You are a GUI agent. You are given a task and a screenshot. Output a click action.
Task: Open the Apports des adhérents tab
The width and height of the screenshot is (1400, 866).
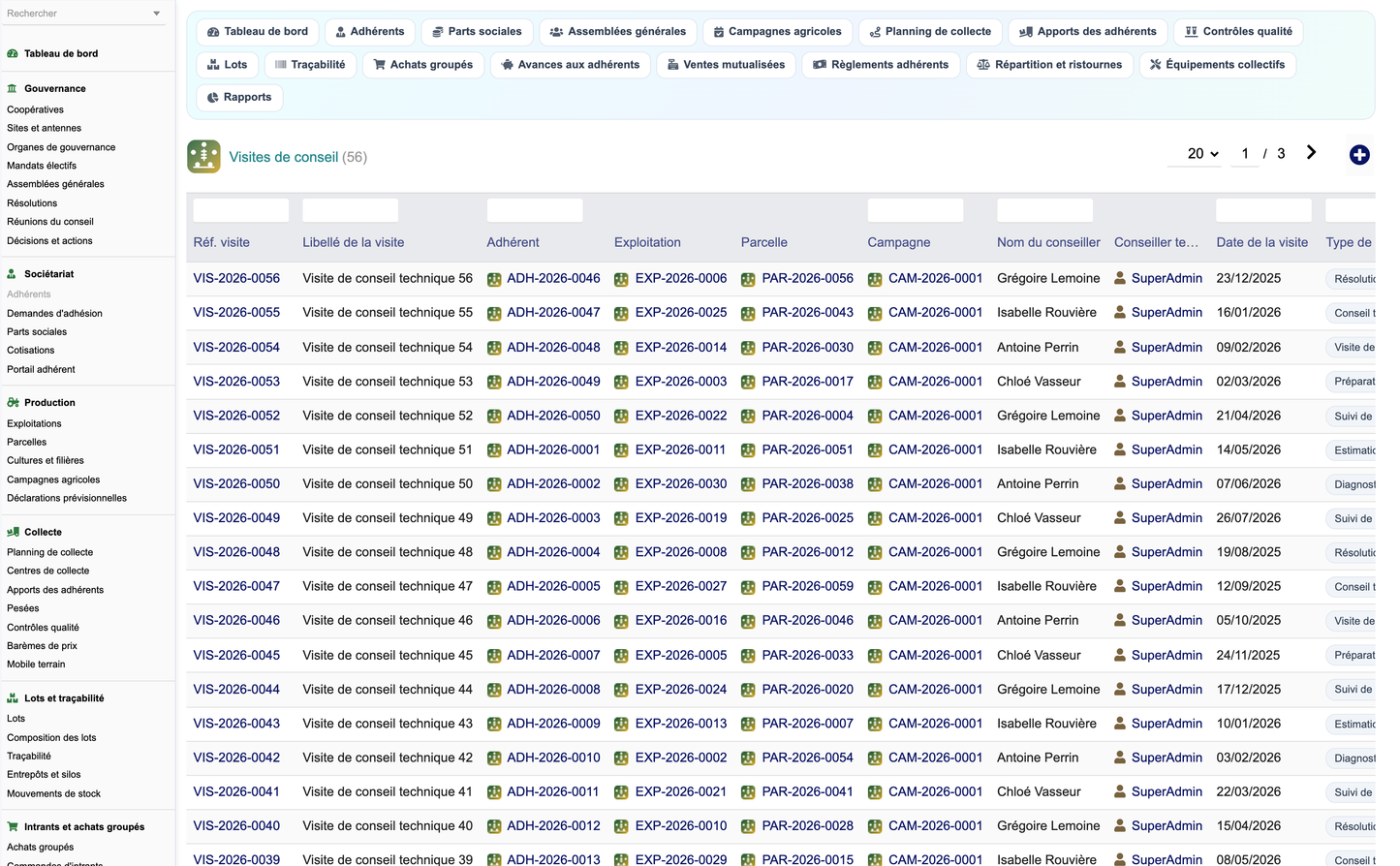coord(1087,32)
